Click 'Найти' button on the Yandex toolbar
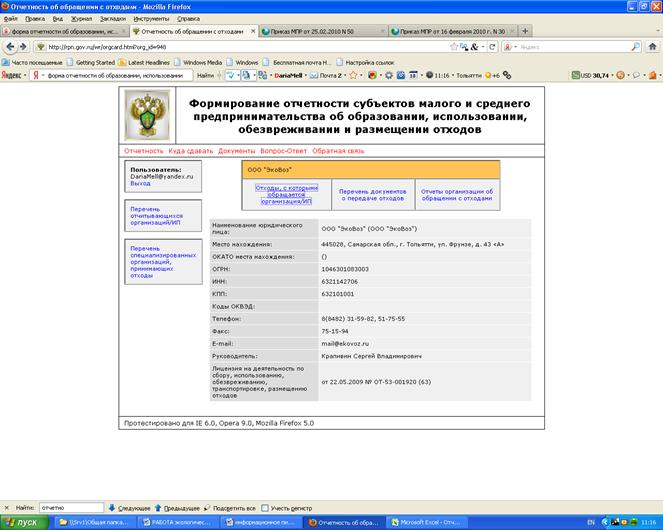The image size is (663, 530). tap(205, 75)
